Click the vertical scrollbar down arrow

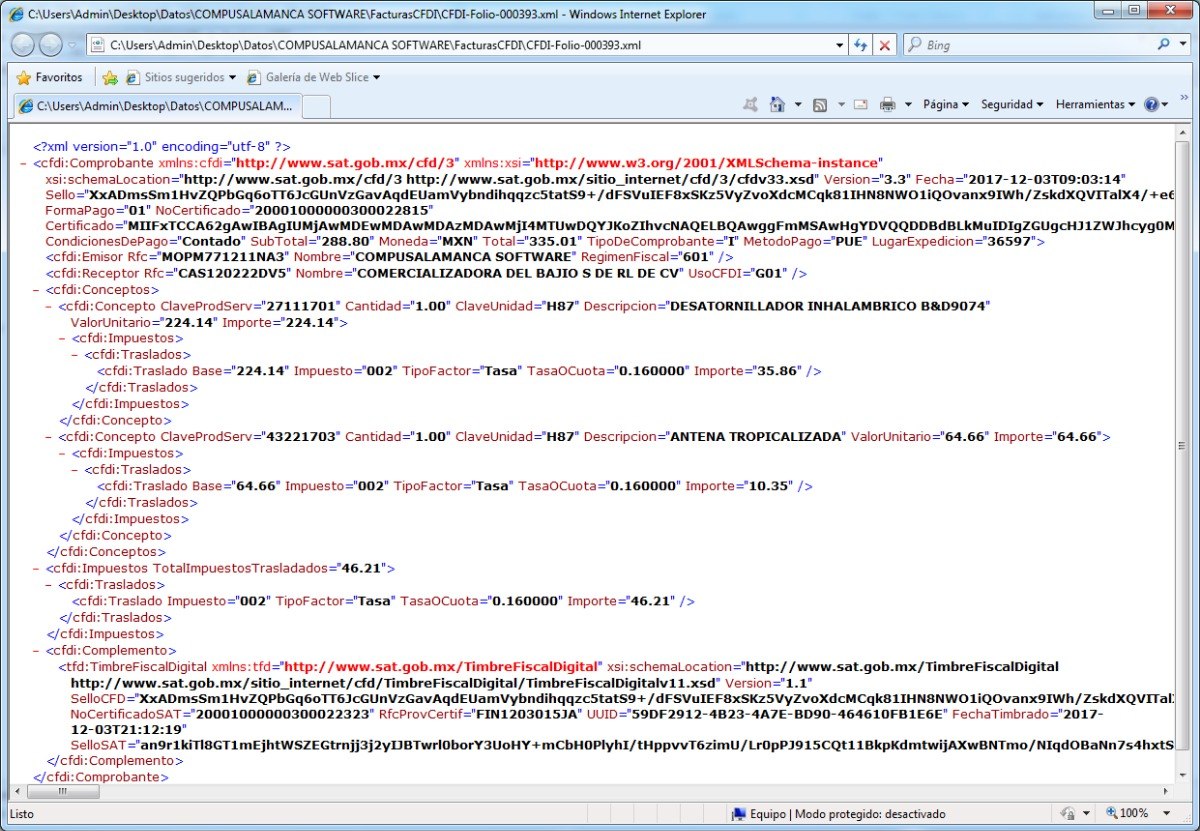1182,774
